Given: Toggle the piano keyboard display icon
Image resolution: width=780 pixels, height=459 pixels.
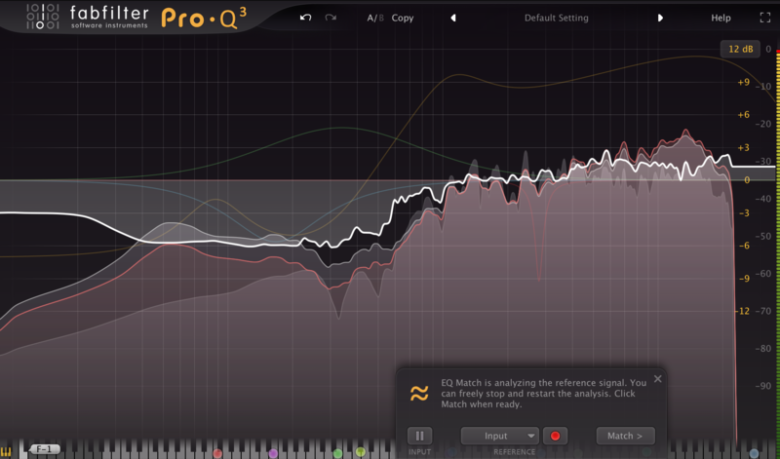Looking at the screenshot, I should (x=6, y=451).
